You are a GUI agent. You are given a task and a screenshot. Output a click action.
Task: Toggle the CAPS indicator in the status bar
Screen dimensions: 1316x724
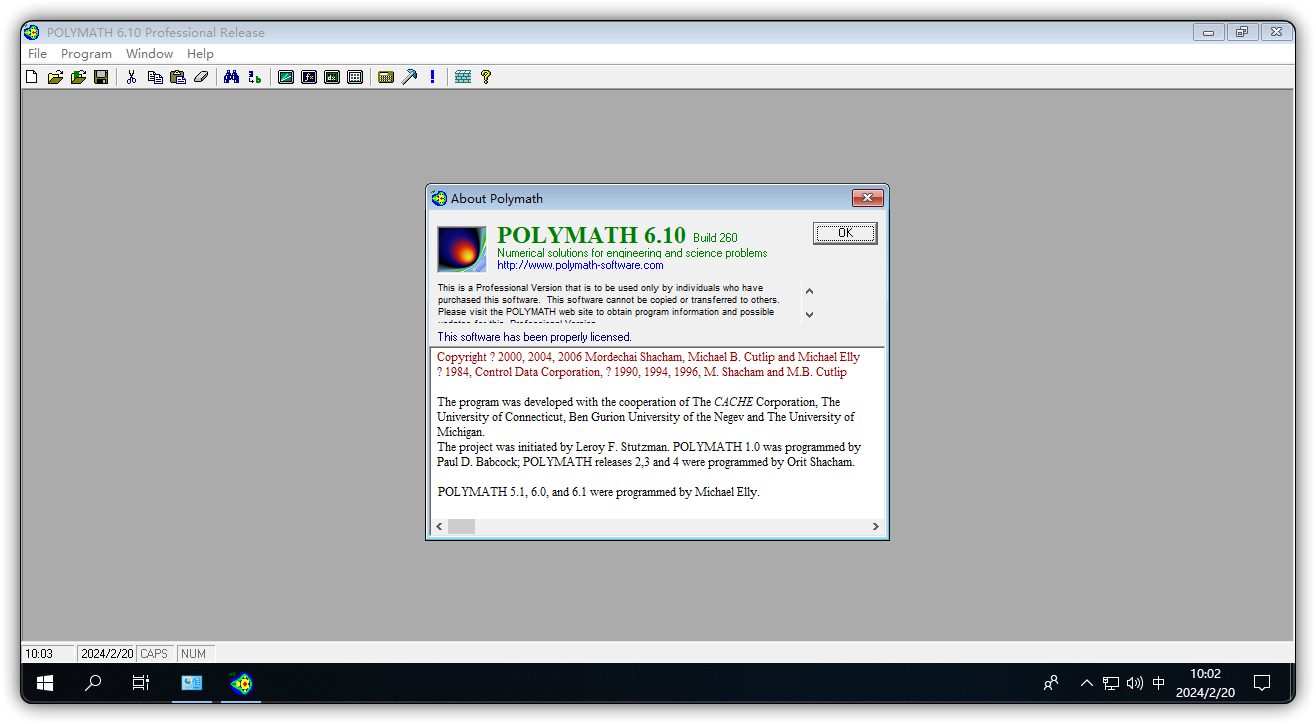point(154,653)
